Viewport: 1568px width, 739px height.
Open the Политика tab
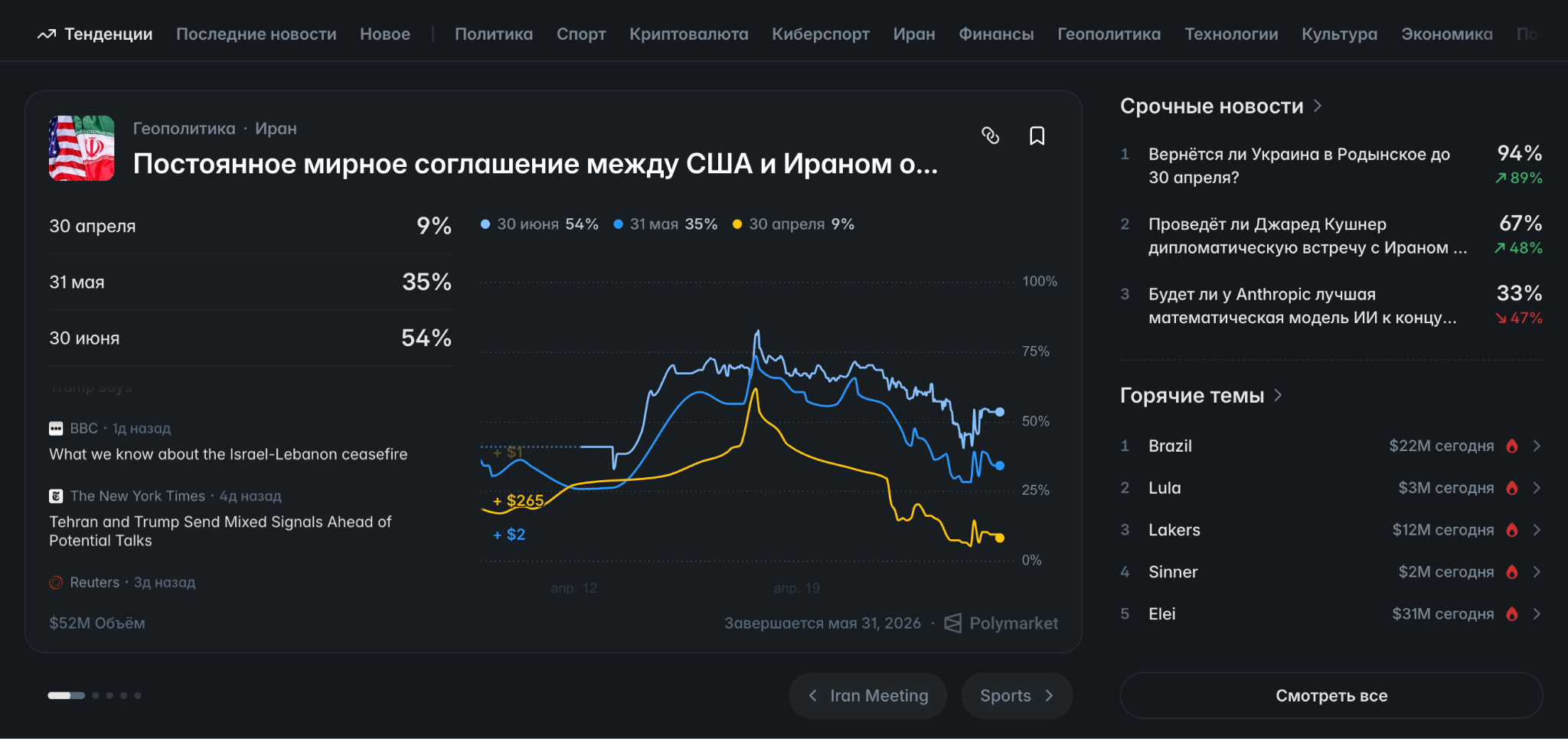point(493,34)
